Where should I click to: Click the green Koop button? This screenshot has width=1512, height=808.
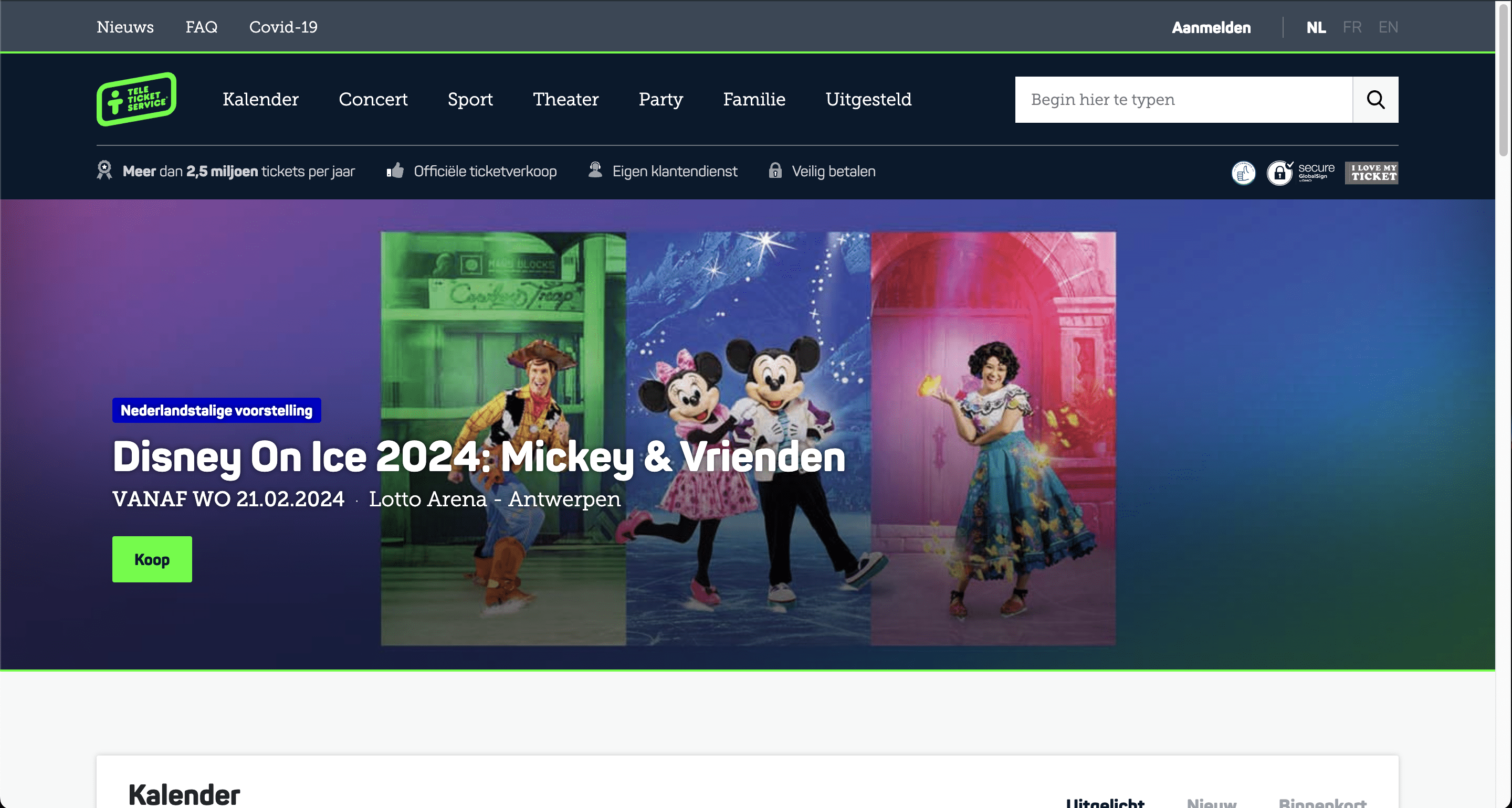pos(152,559)
